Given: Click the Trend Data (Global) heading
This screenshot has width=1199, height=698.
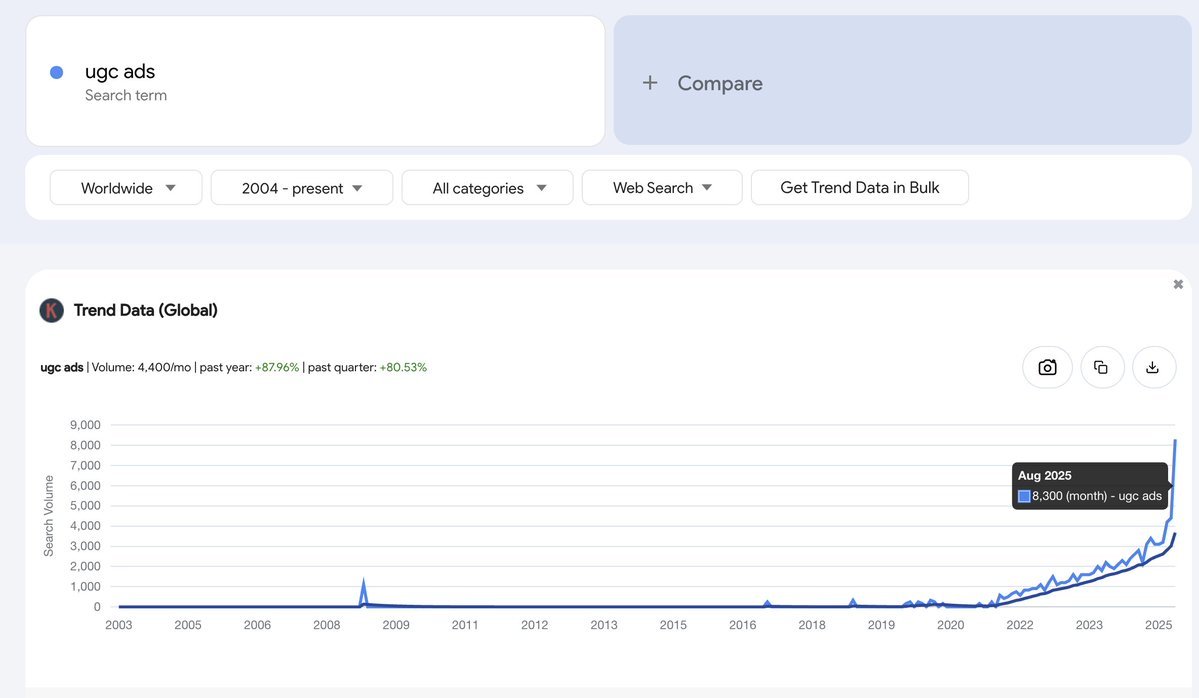Looking at the screenshot, I should pyautogui.click(x=145, y=310).
